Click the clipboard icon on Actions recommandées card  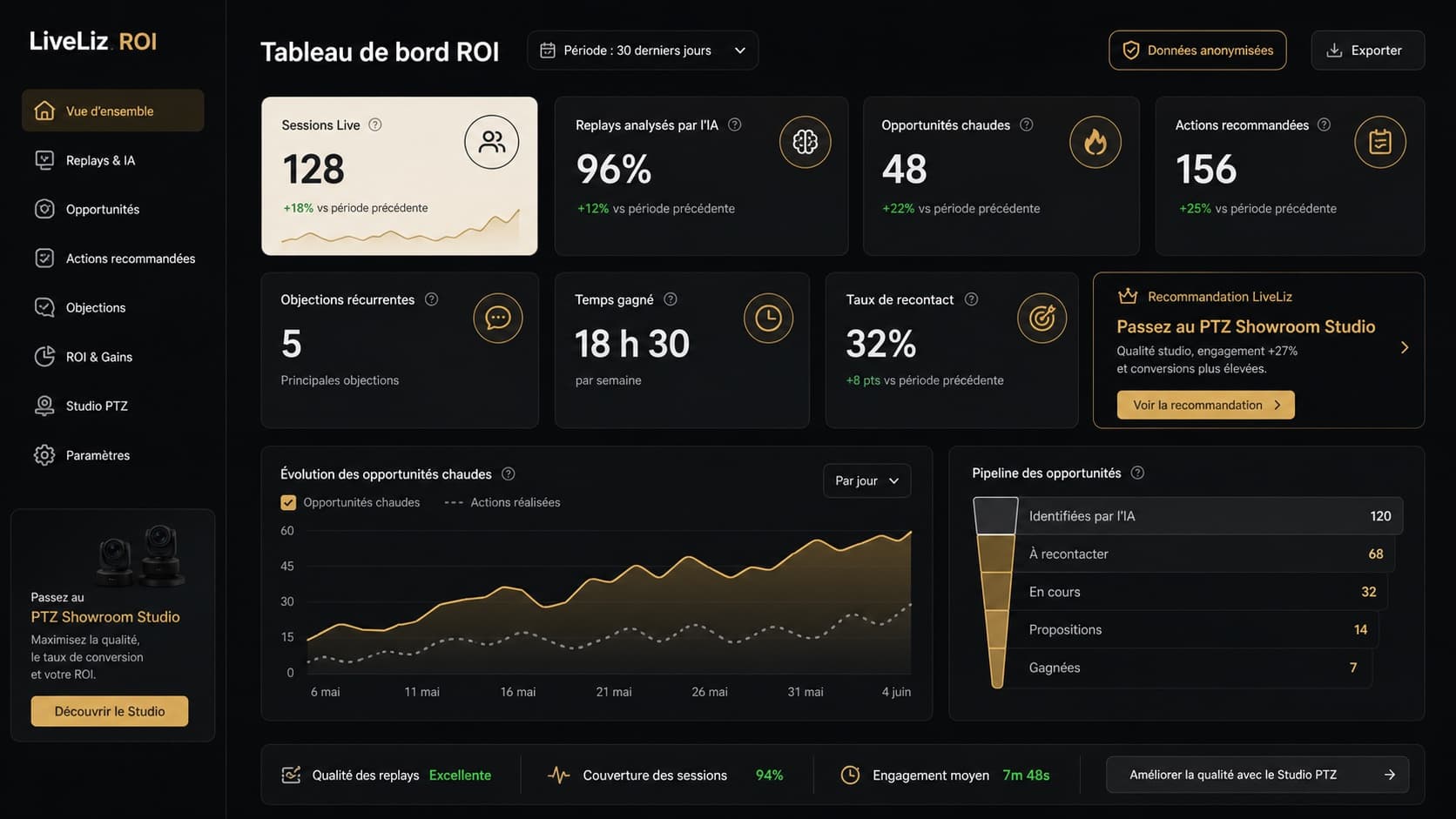(1380, 142)
